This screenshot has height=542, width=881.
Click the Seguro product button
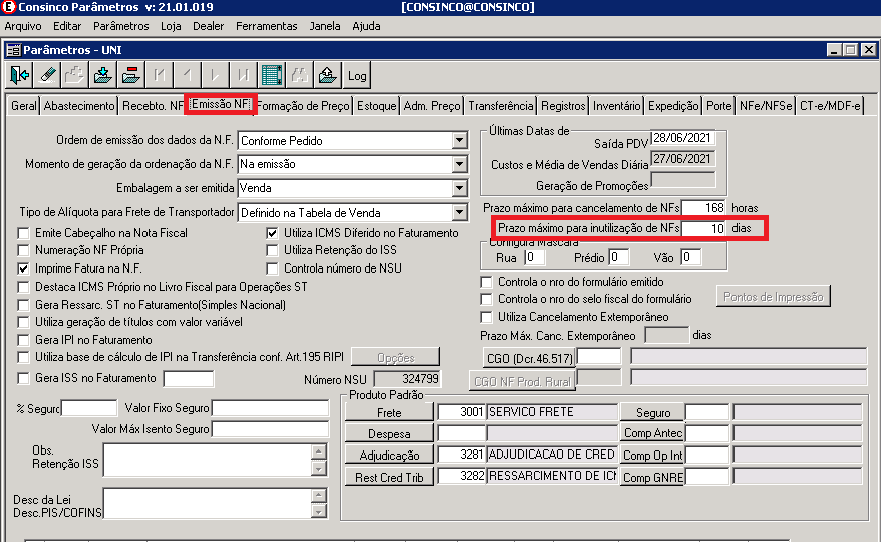click(x=652, y=412)
